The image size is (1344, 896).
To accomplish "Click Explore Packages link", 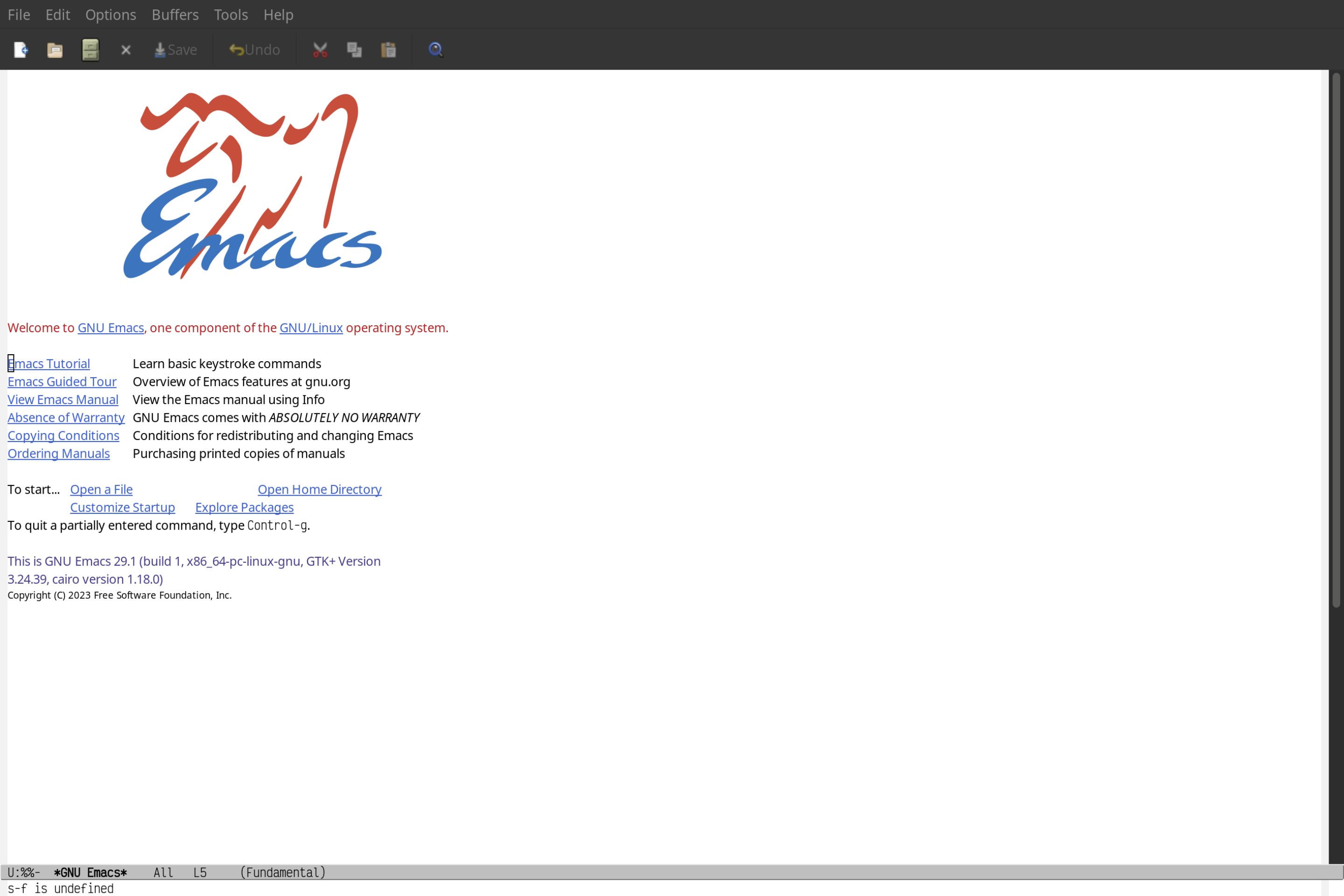I will click(244, 507).
